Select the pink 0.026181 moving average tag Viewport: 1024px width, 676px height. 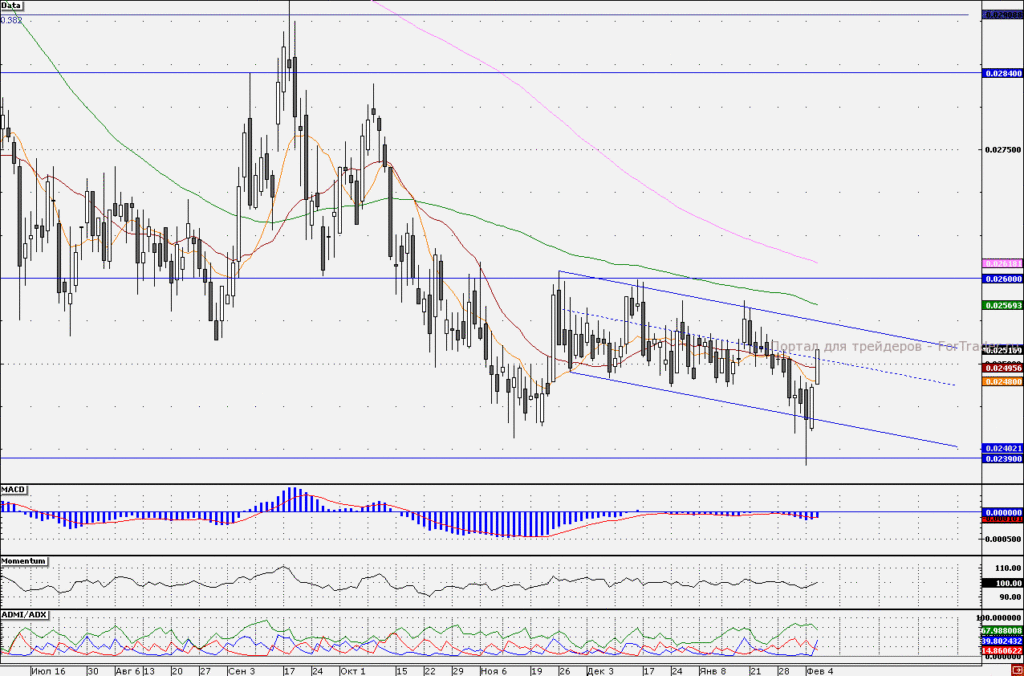point(1002,264)
